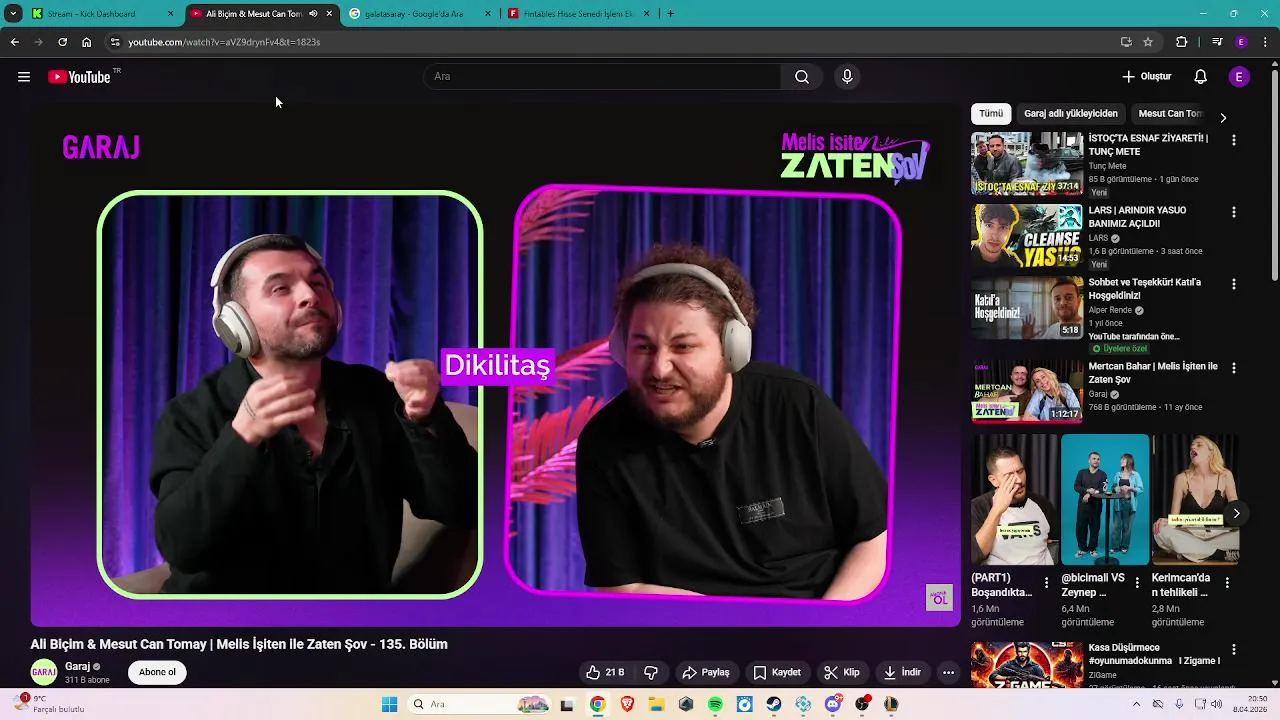Switch to the Stream - Kick Dashboard tab
Screen dimensions: 1280x720
click(102, 14)
